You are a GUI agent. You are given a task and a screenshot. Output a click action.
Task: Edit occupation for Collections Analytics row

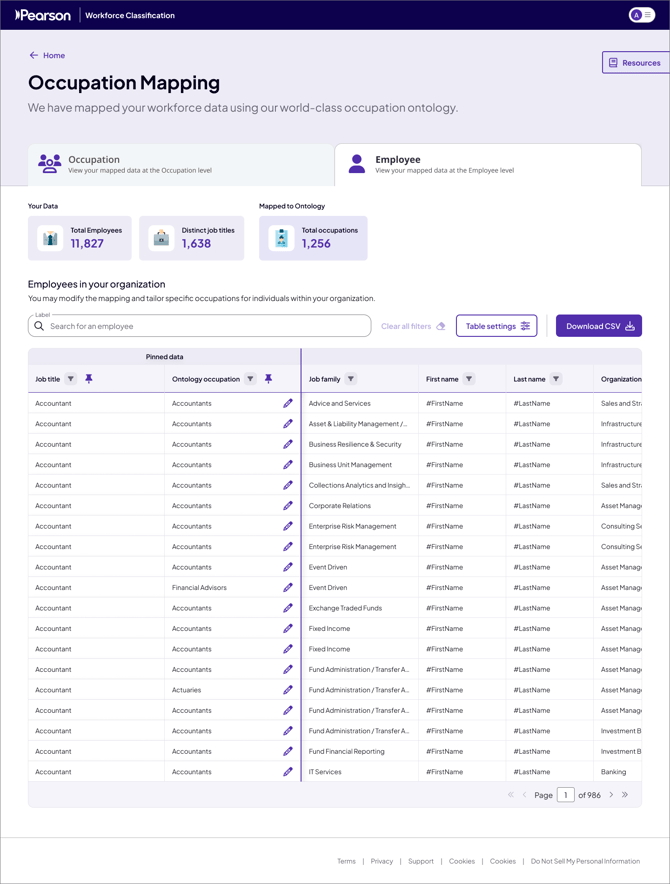pos(288,485)
